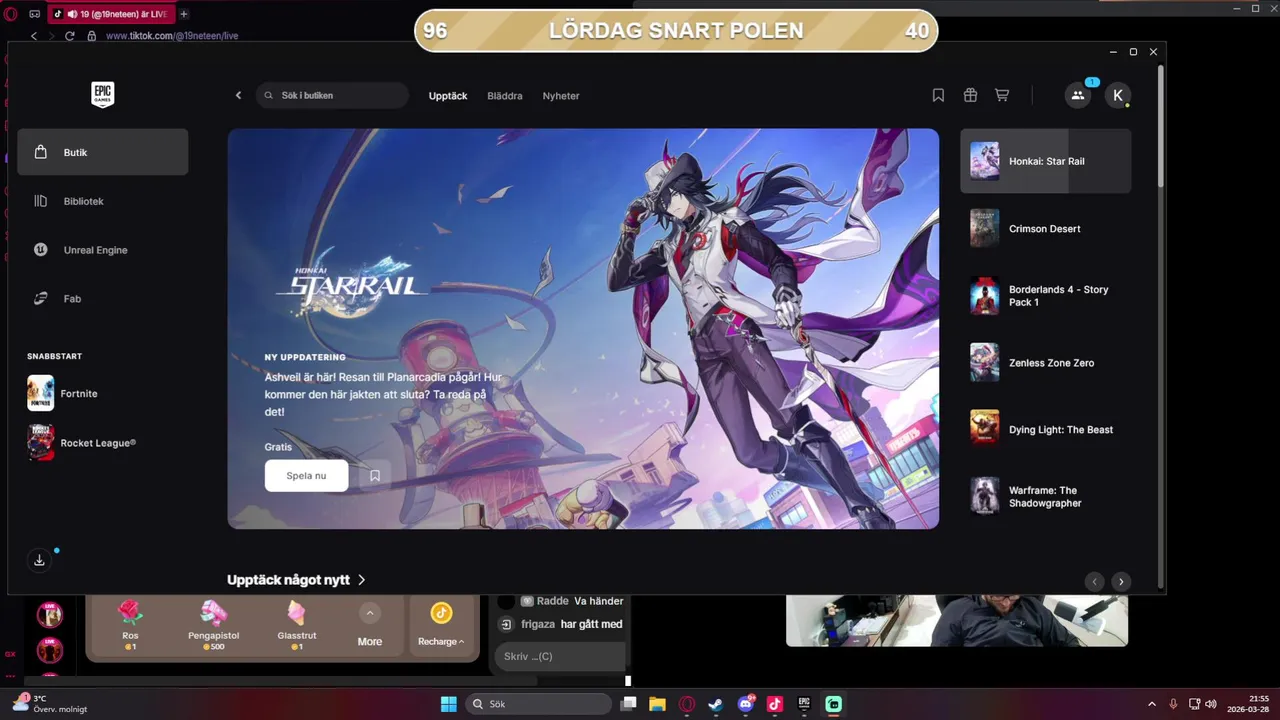Open Opera GX from the taskbar
Image resolution: width=1280 pixels, height=720 pixels.
[x=687, y=704]
